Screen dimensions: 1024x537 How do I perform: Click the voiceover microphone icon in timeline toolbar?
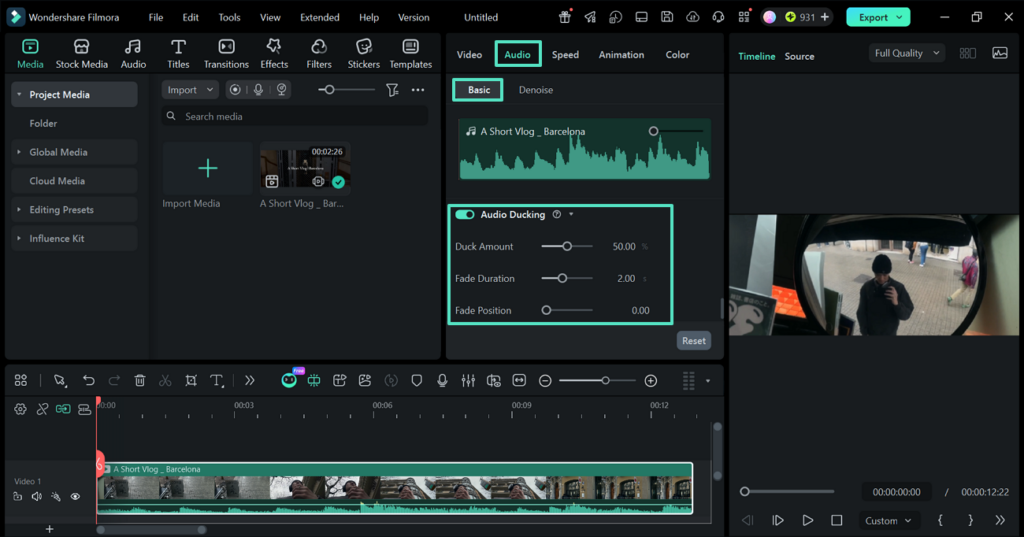[442, 380]
